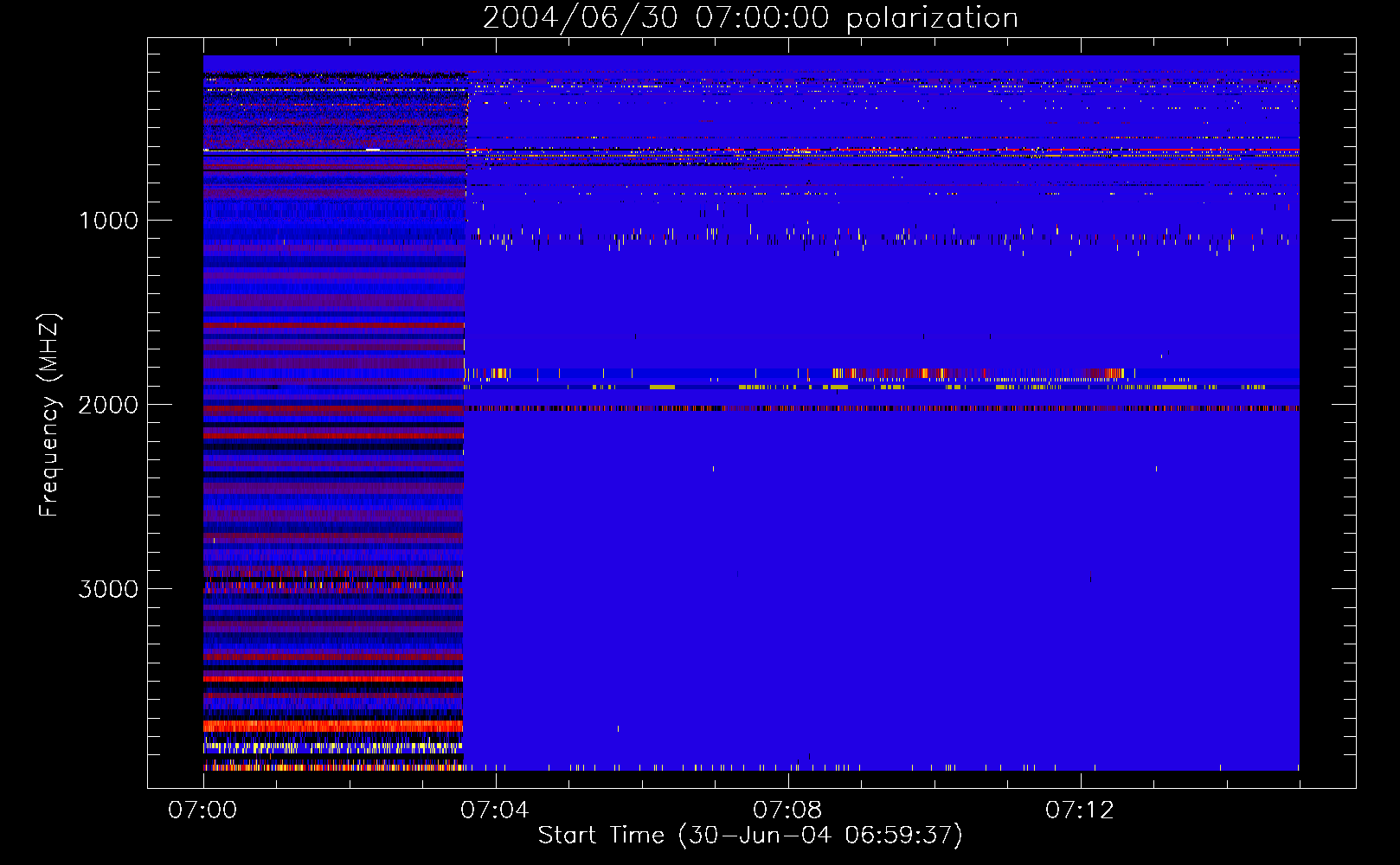This screenshot has width=1400, height=865.
Task: Select the 'Frequency (MHZ)' y-axis label
Action: pyautogui.click(x=49, y=415)
